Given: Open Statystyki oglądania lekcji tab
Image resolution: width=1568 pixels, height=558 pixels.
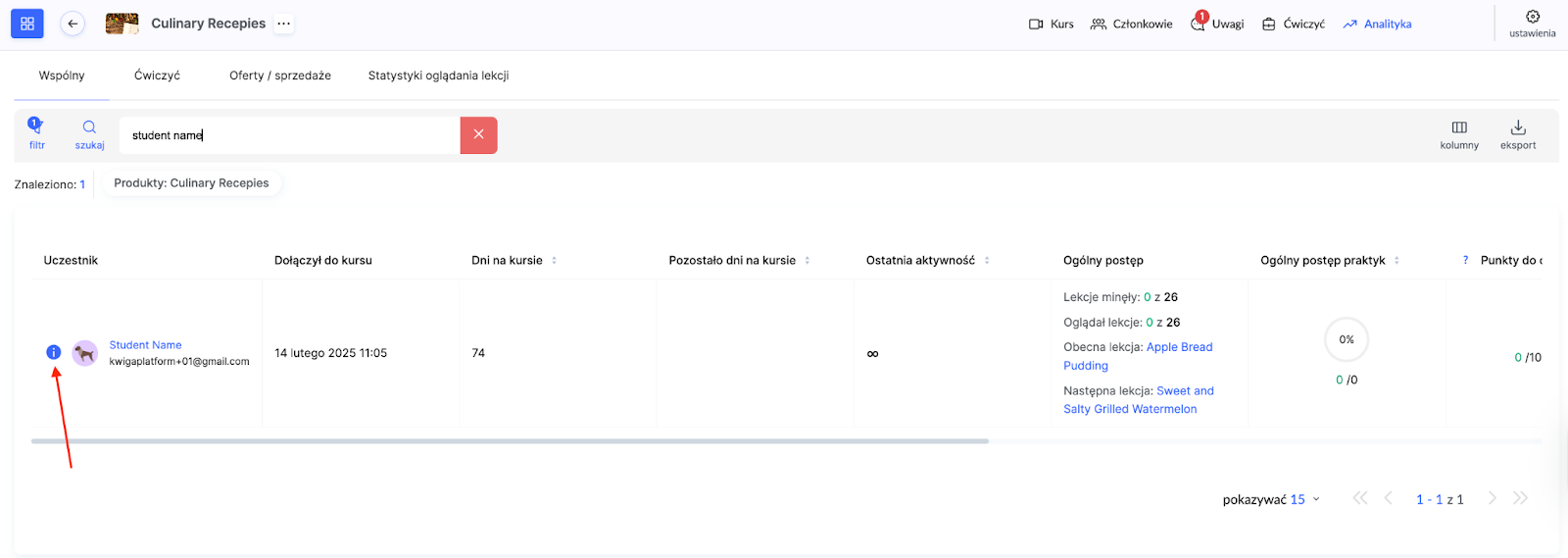Looking at the screenshot, I should 438,76.
